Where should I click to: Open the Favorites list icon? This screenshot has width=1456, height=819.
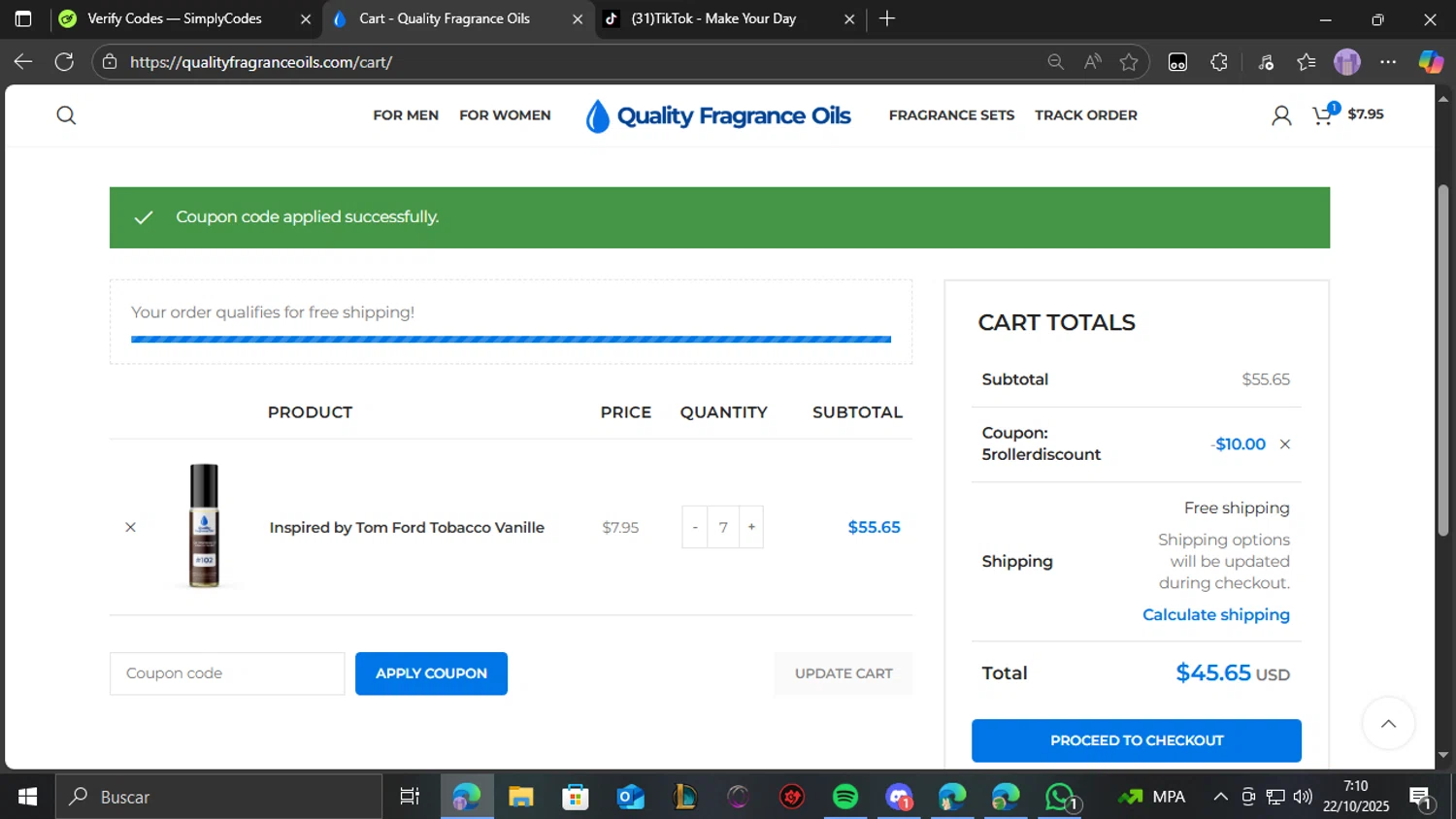[x=1307, y=62]
